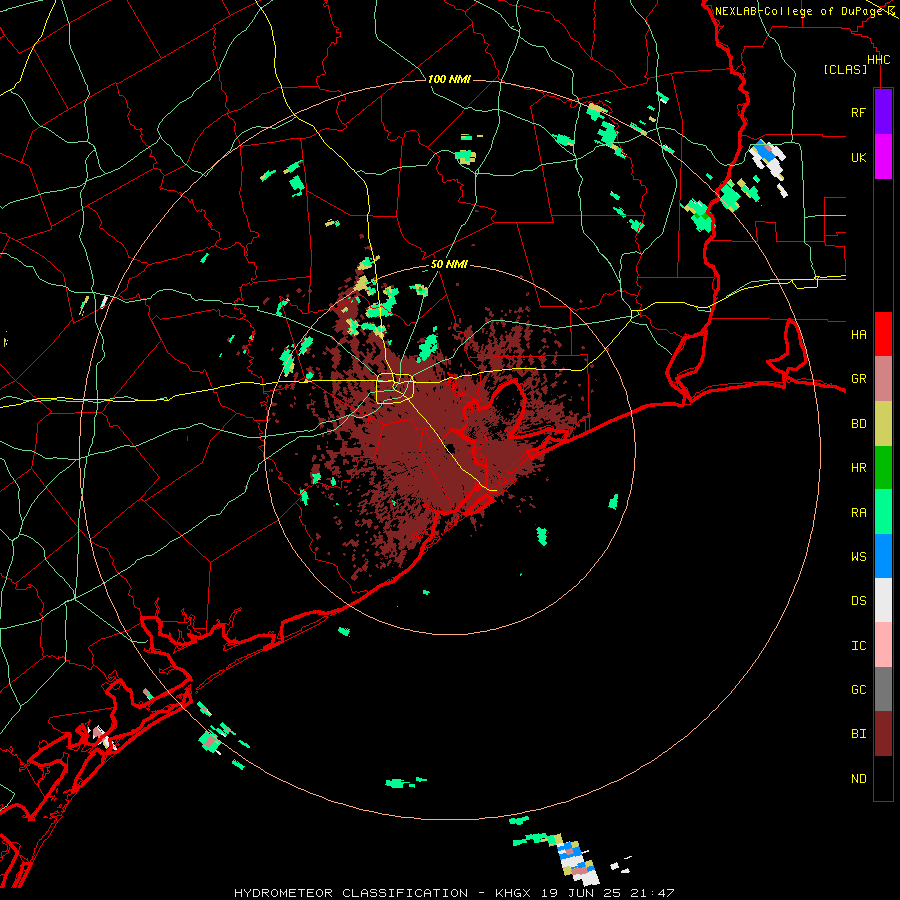Screen dimensions: 900x900
Task: Select the BD yellow legend swatch
Action: tap(883, 424)
